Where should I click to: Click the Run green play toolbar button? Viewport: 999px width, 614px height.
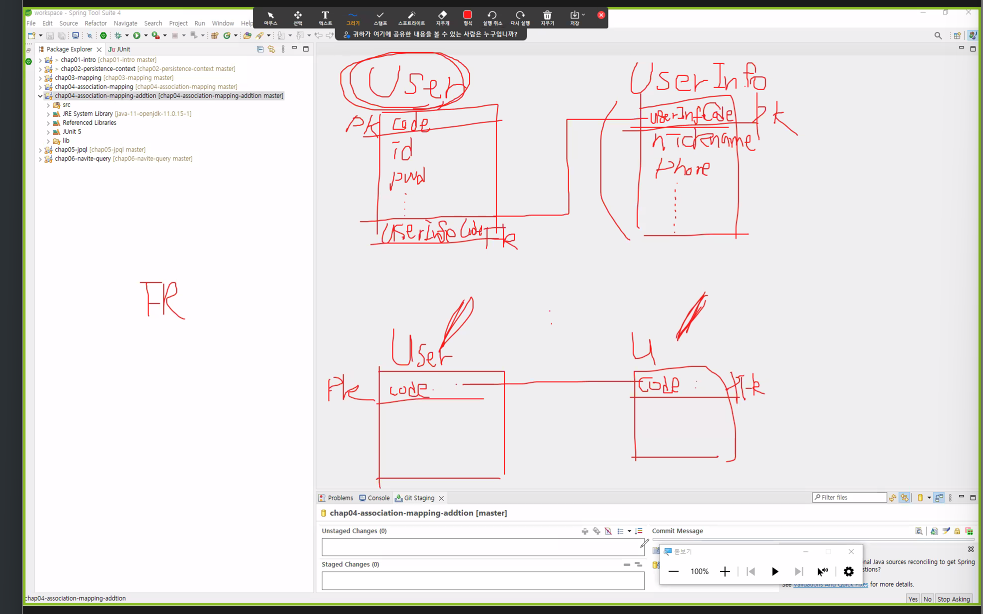tap(136, 36)
